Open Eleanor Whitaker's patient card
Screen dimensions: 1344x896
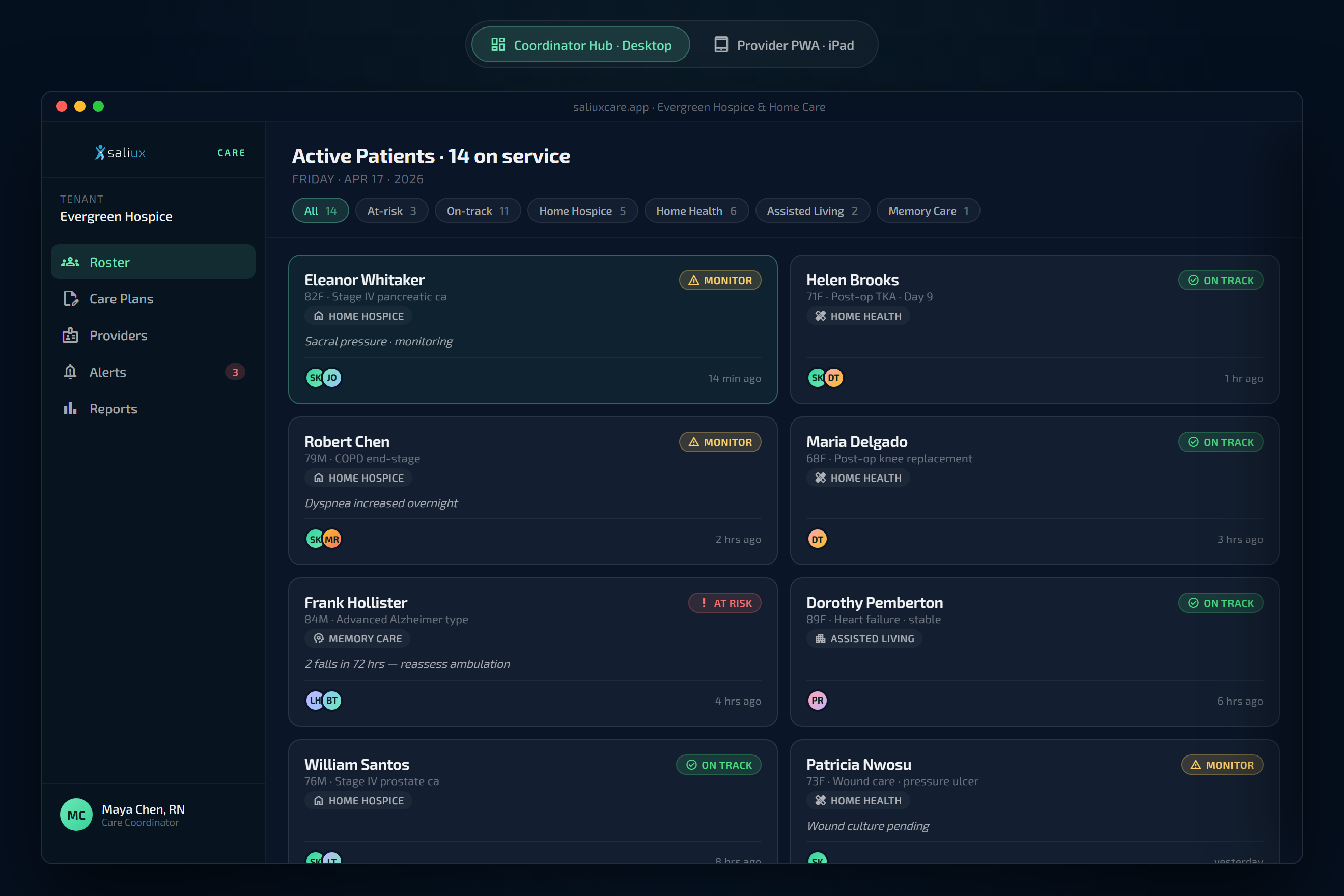coord(533,329)
